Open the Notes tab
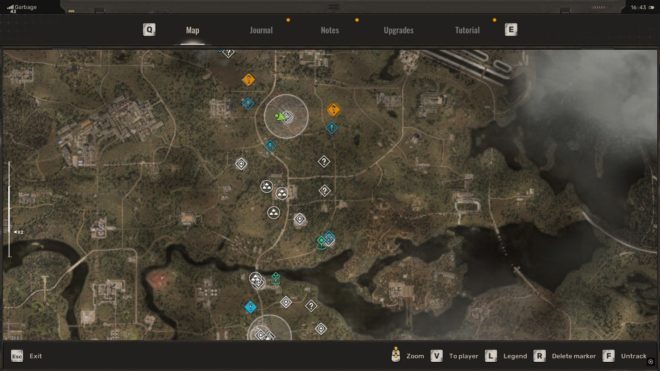Screen dimensions: 660x371 tap(330, 30)
